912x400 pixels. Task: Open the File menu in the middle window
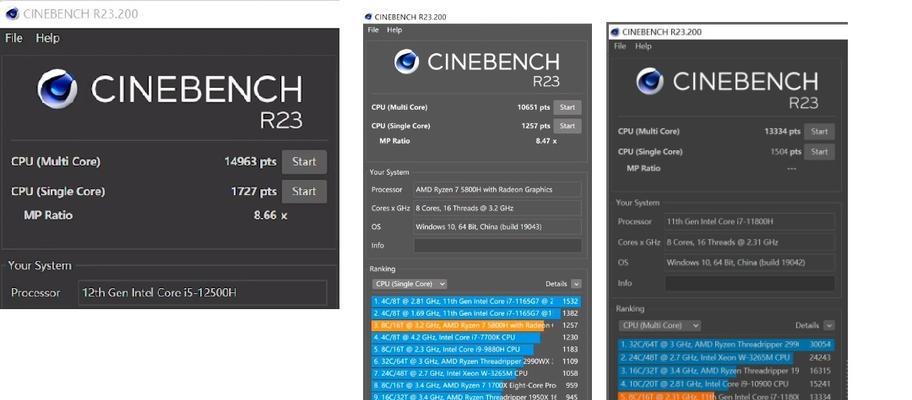pos(373,30)
